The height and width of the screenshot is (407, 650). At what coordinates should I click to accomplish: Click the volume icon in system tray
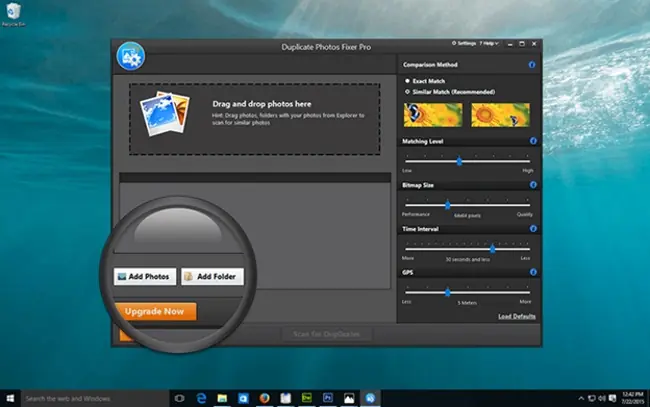click(602, 399)
